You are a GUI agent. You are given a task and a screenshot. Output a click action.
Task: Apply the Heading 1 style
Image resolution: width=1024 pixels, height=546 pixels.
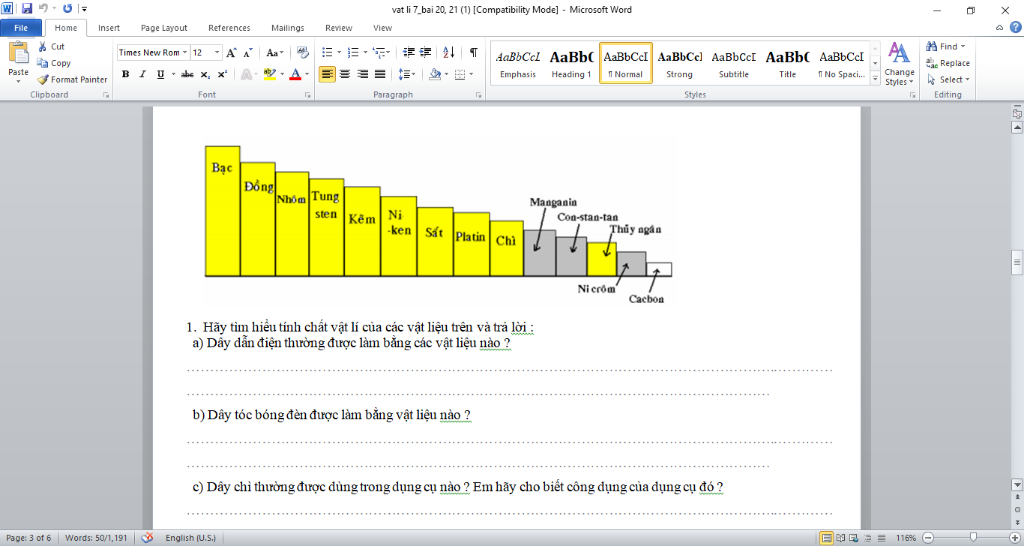click(x=571, y=63)
